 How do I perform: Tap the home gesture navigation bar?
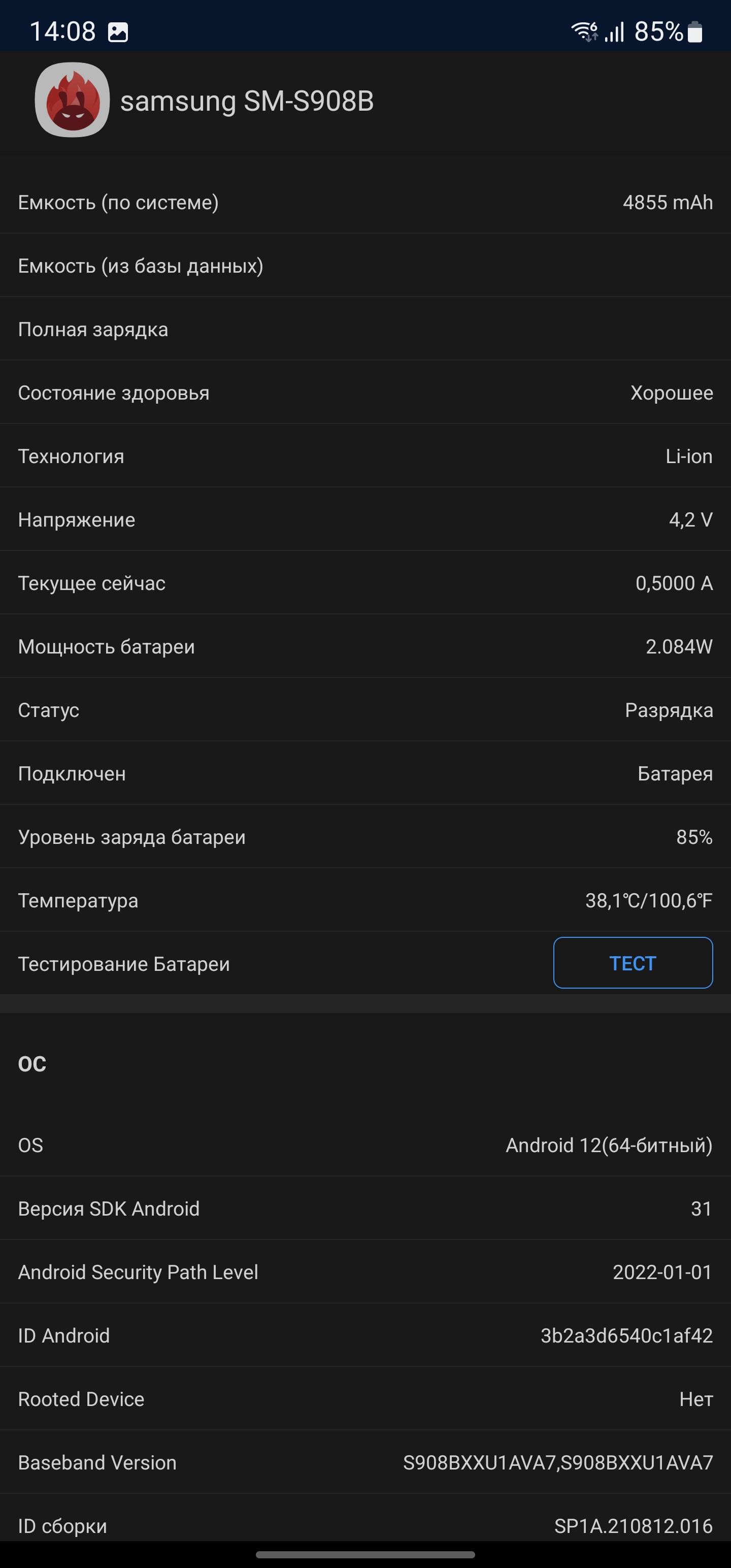click(x=365, y=1555)
